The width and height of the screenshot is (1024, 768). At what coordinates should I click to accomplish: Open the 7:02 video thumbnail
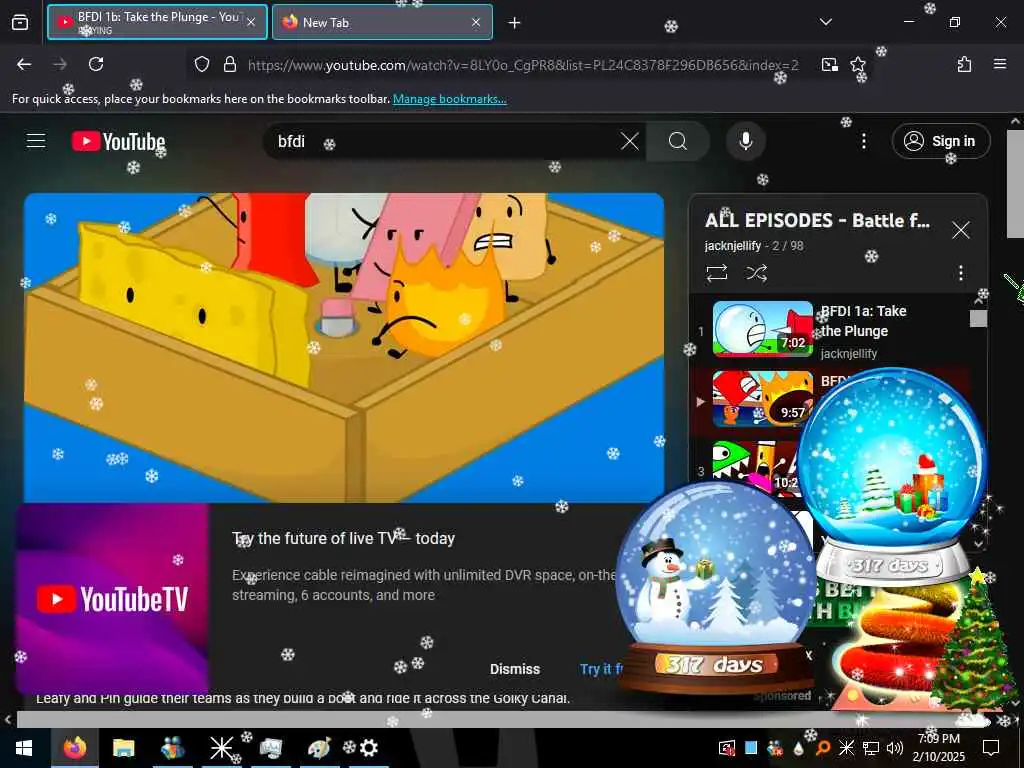pyautogui.click(x=763, y=328)
